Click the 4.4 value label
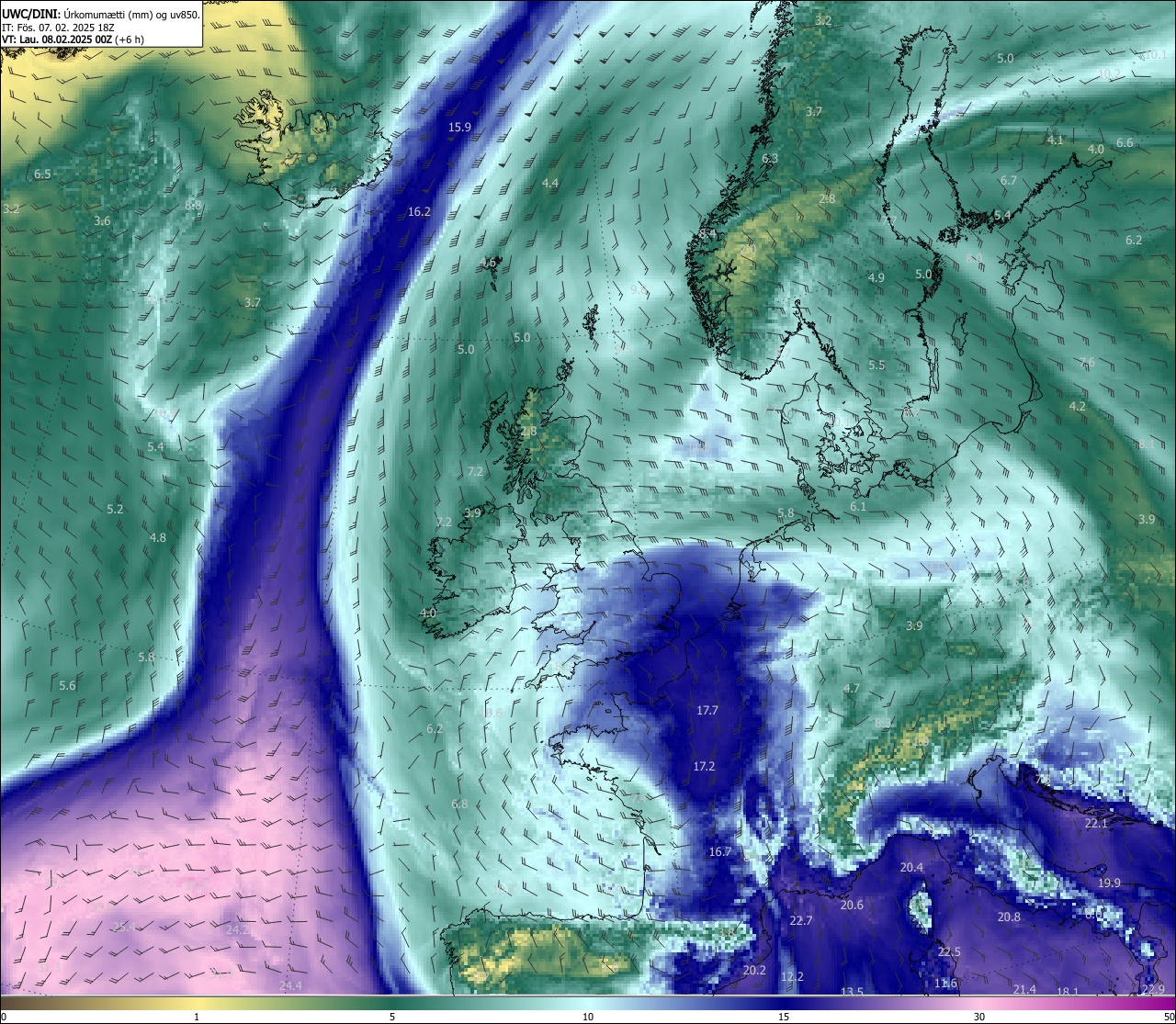Image resolution: width=1176 pixels, height=1024 pixels. coord(550,184)
